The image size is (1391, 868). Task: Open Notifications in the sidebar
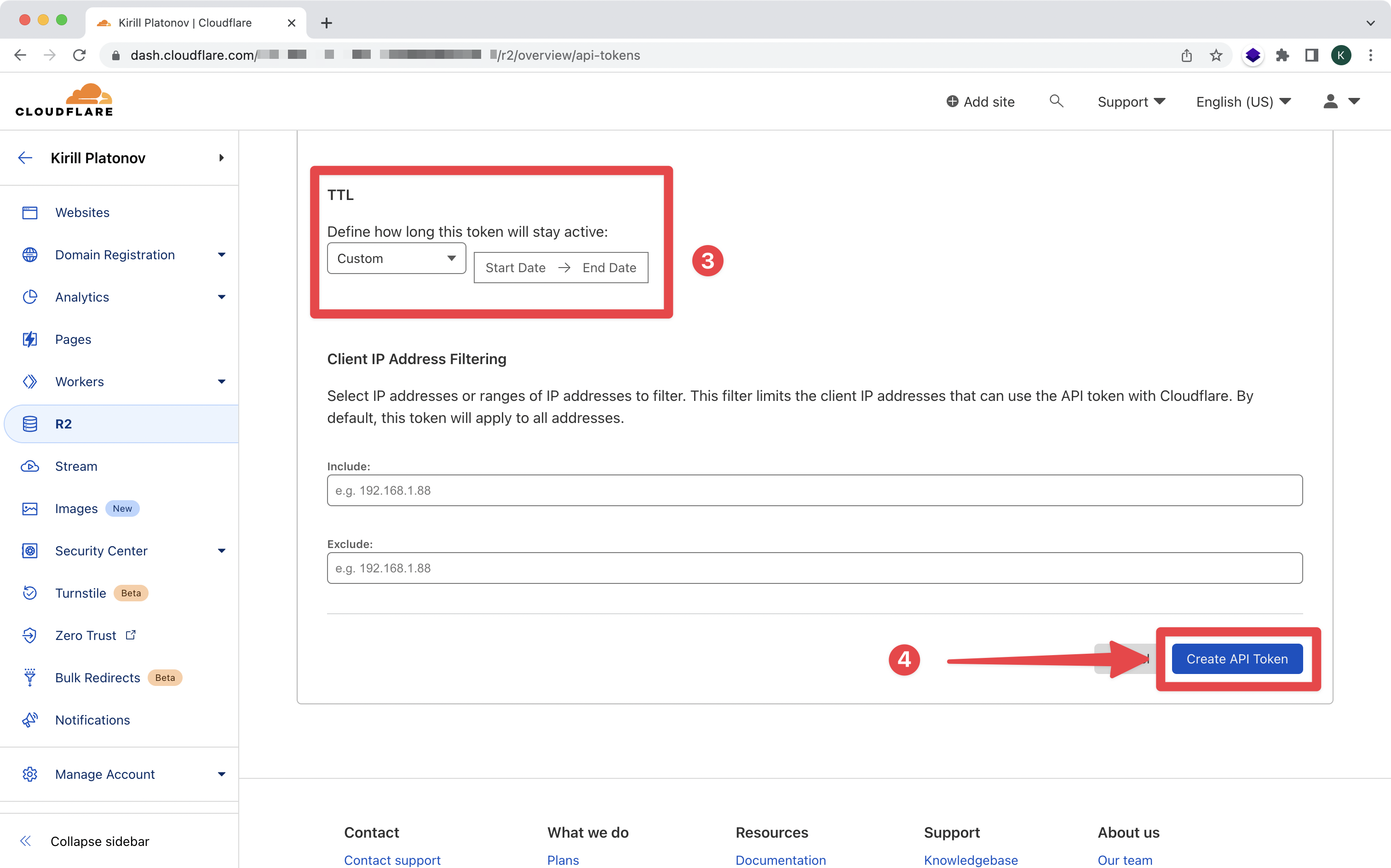(x=92, y=720)
